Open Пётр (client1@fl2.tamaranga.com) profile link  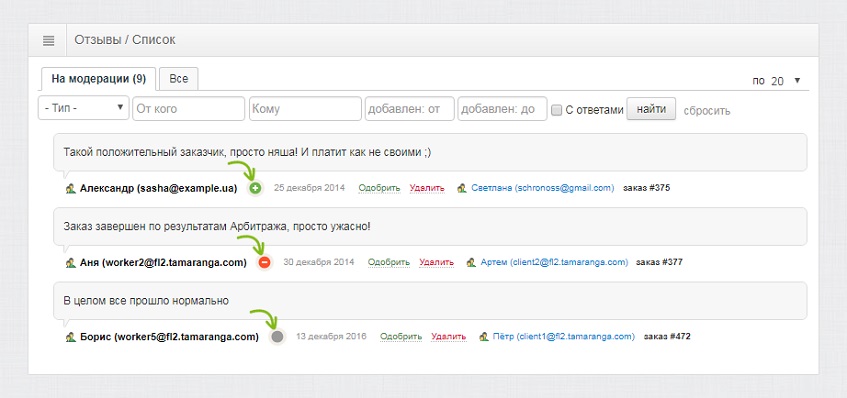[564, 336]
